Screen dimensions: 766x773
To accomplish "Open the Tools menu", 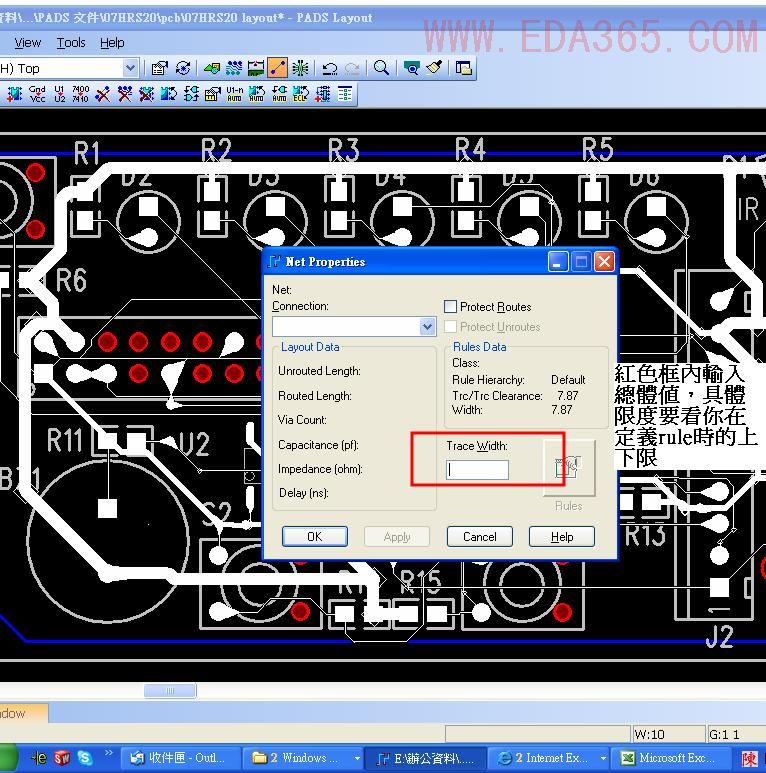I will 71,43.
